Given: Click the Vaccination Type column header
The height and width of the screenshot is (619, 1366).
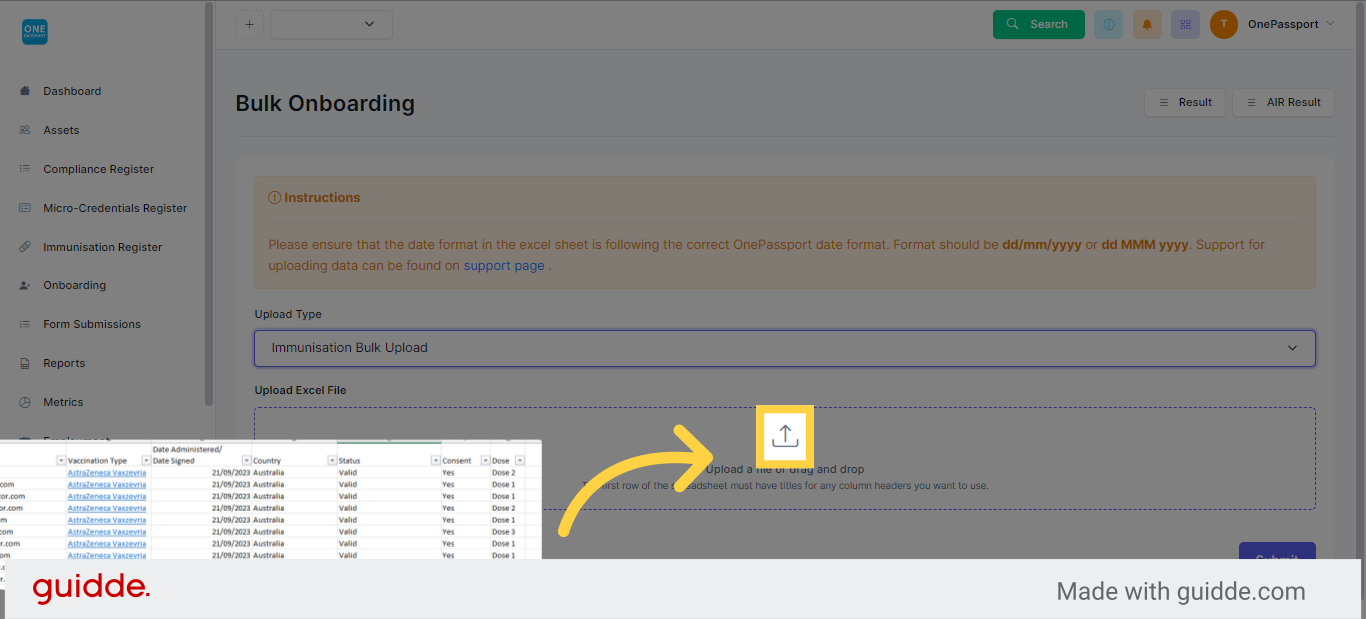Looking at the screenshot, I should pos(97,461).
